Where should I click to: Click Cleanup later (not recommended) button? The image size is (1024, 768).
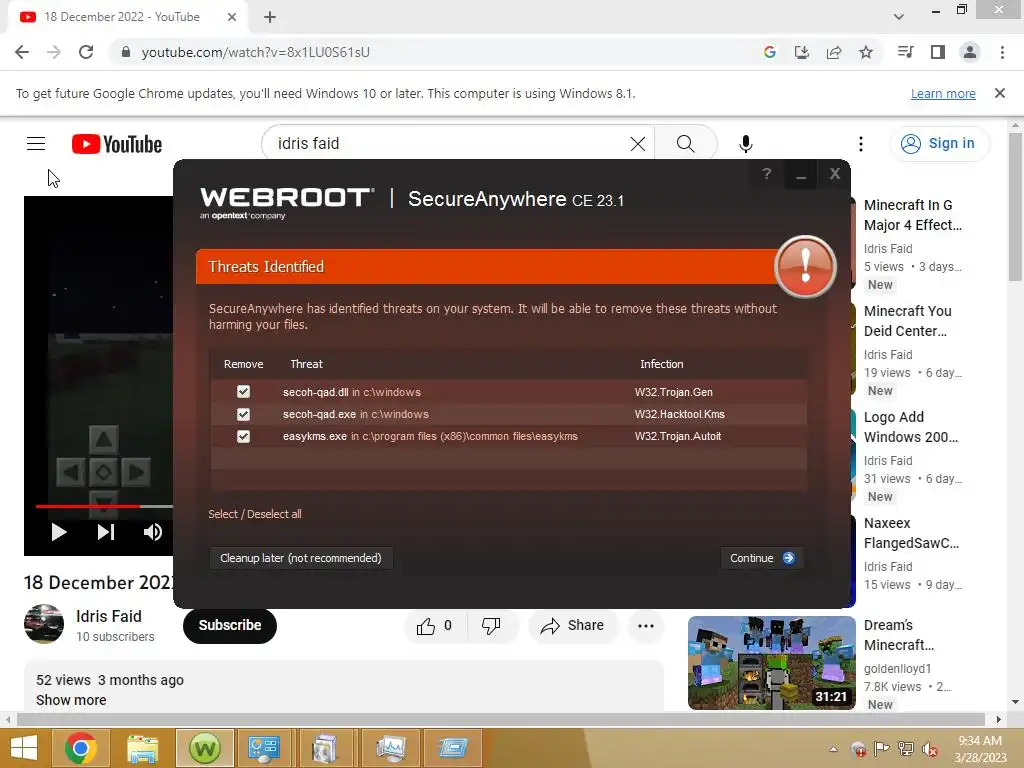(300, 558)
